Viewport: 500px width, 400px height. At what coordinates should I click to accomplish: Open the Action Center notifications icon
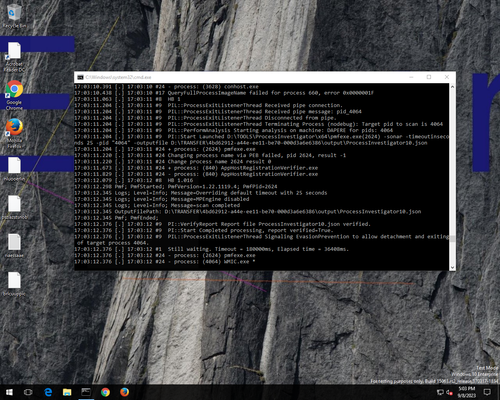tap(487, 392)
